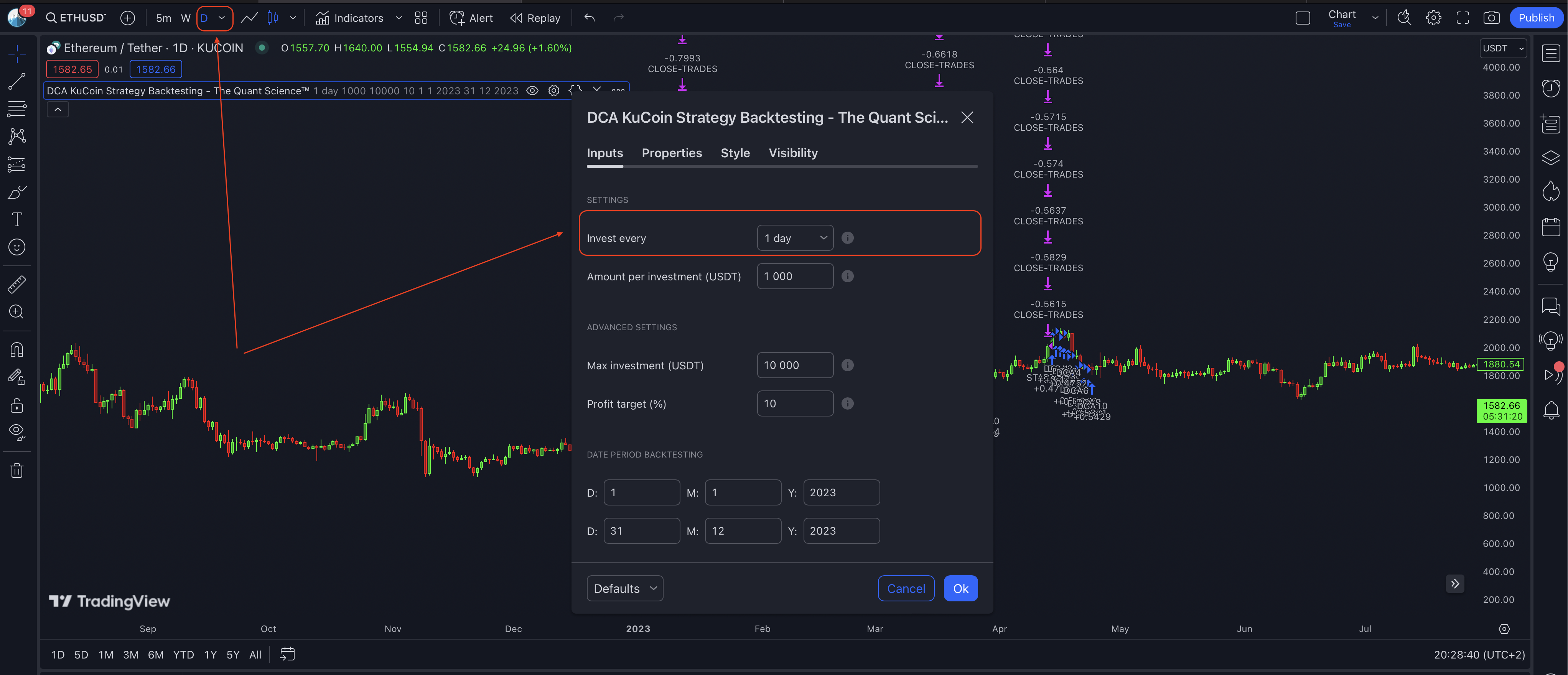Start bar Replay mode
This screenshot has width=1568, height=675.
535,18
